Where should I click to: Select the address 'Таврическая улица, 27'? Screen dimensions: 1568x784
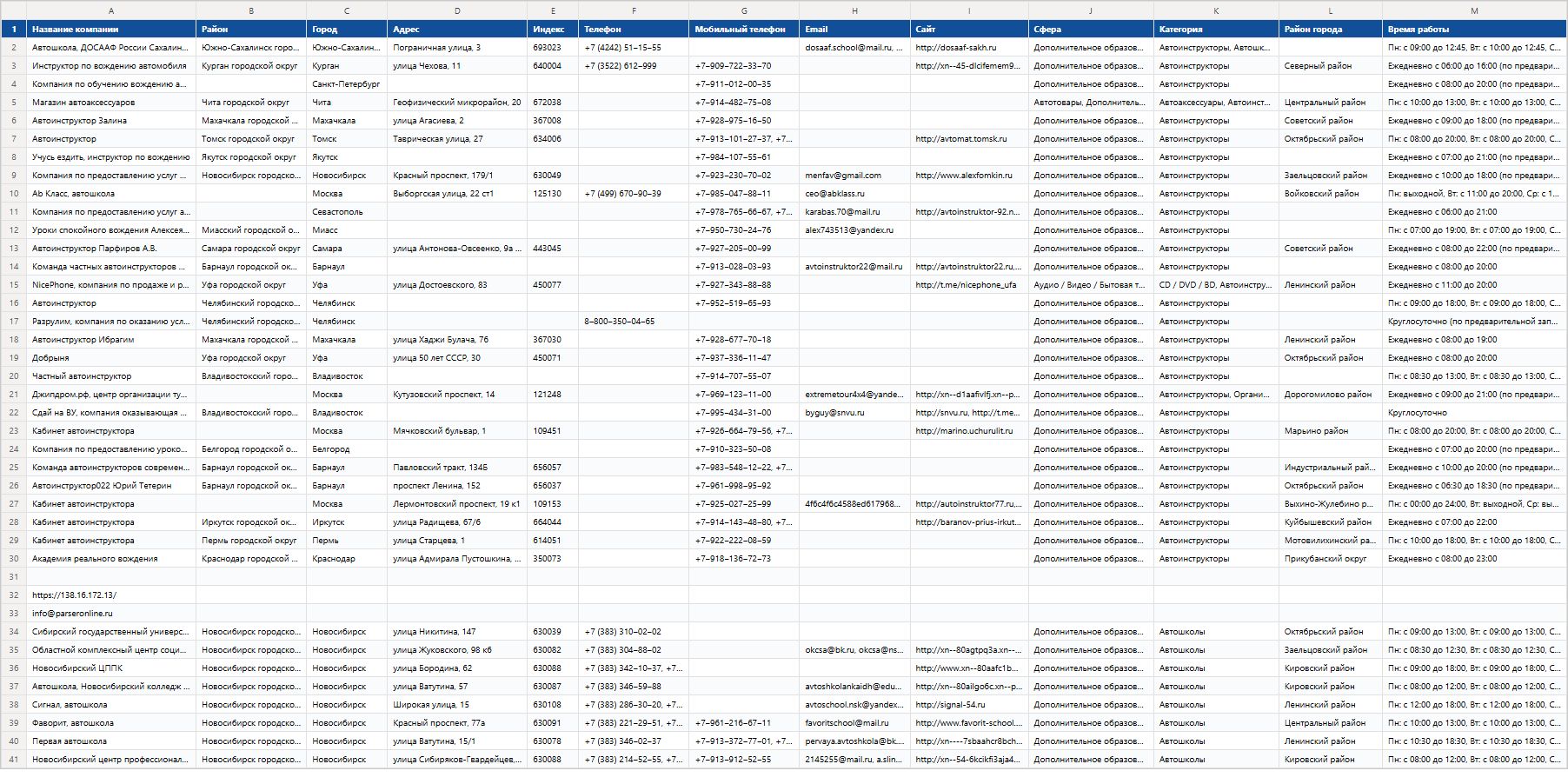tap(457, 139)
